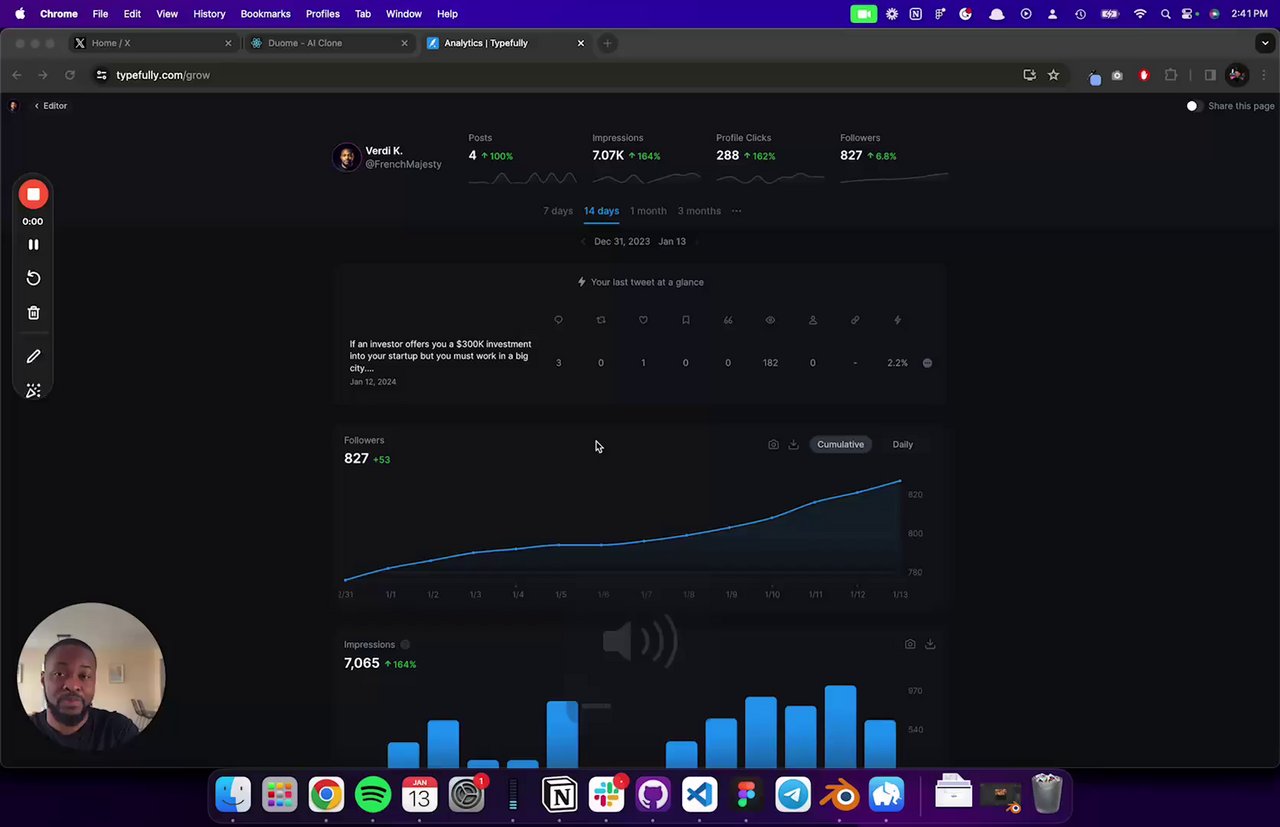1280x827 pixels.
Task: Go to the previous date period arrow
Action: point(584,242)
